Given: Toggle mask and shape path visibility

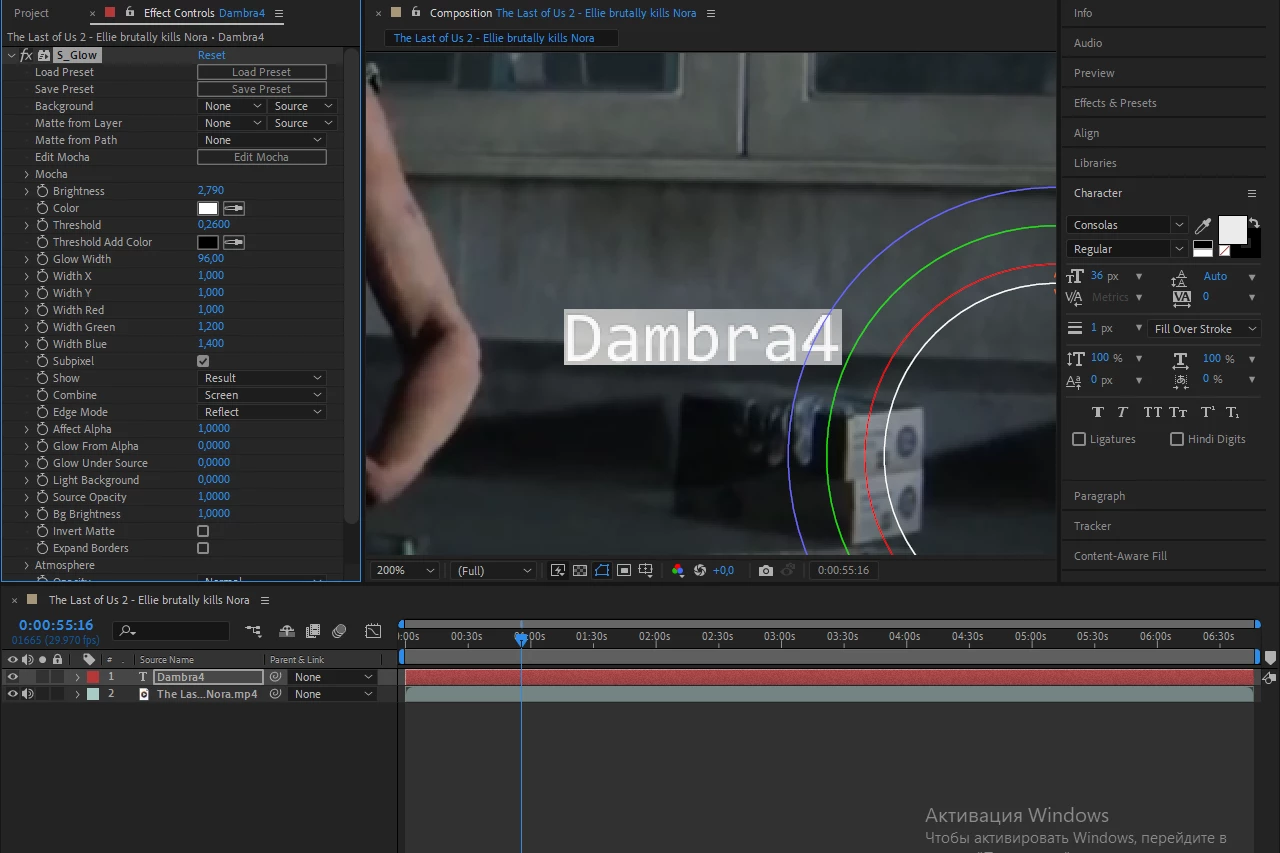Looking at the screenshot, I should 602,570.
